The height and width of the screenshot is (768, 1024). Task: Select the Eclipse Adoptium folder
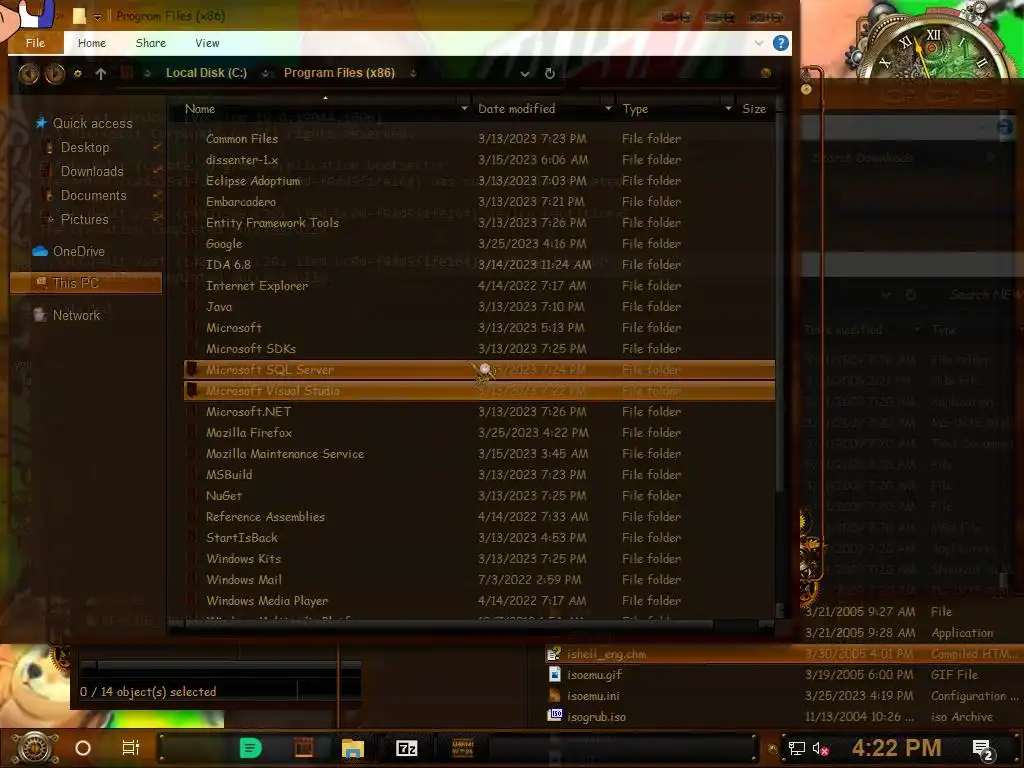(x=479, y=181)
